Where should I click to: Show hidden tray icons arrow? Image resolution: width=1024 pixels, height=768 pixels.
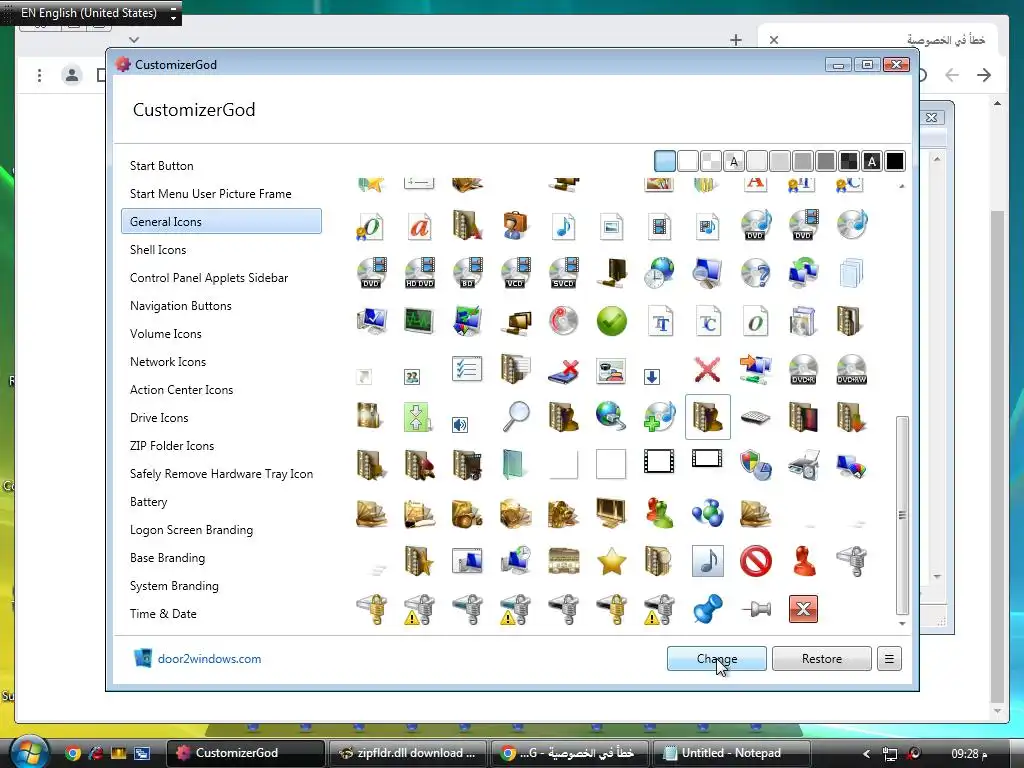pyautogui.click(x=866, y=754)
